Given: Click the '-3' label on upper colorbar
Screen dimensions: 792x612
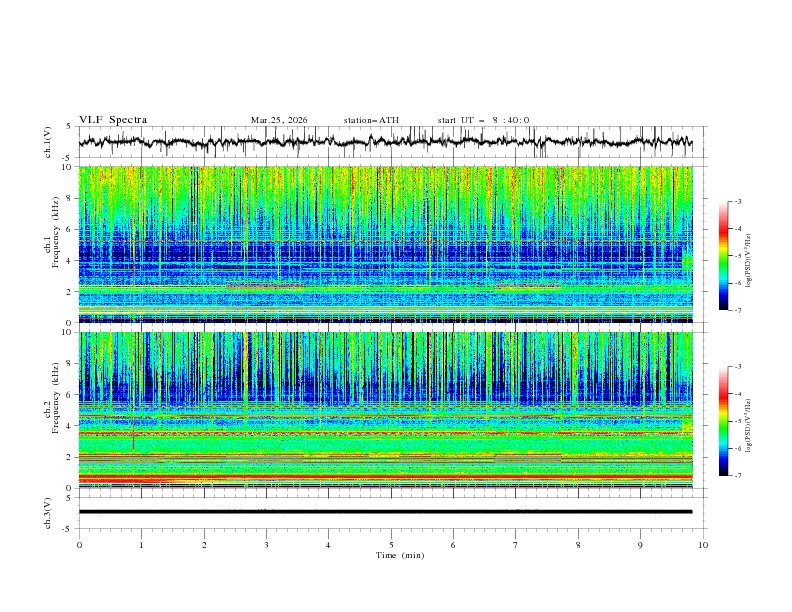Looking at the screenshot, I should pos(737,201).
